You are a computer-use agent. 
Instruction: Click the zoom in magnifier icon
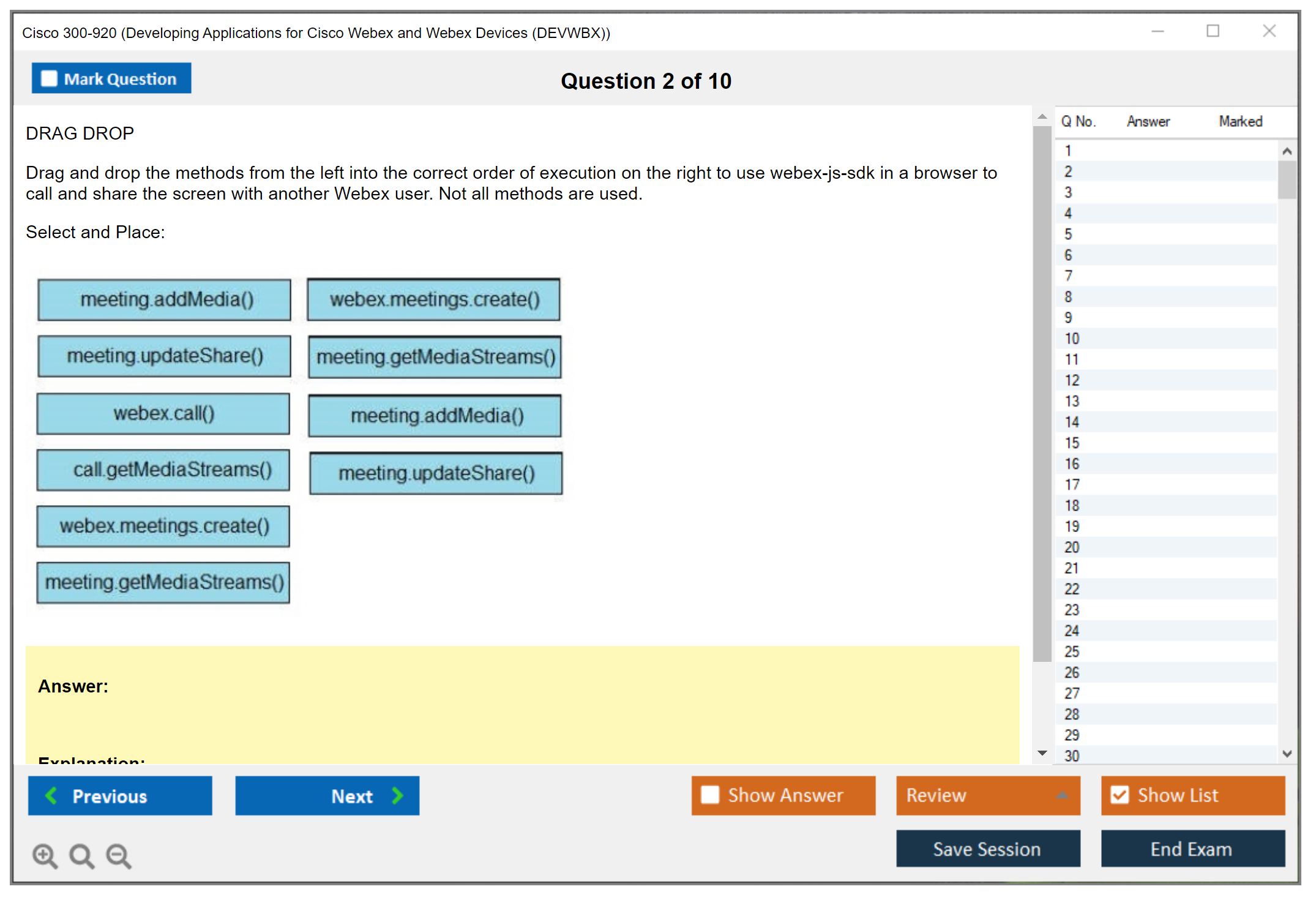tap(45, 855)
